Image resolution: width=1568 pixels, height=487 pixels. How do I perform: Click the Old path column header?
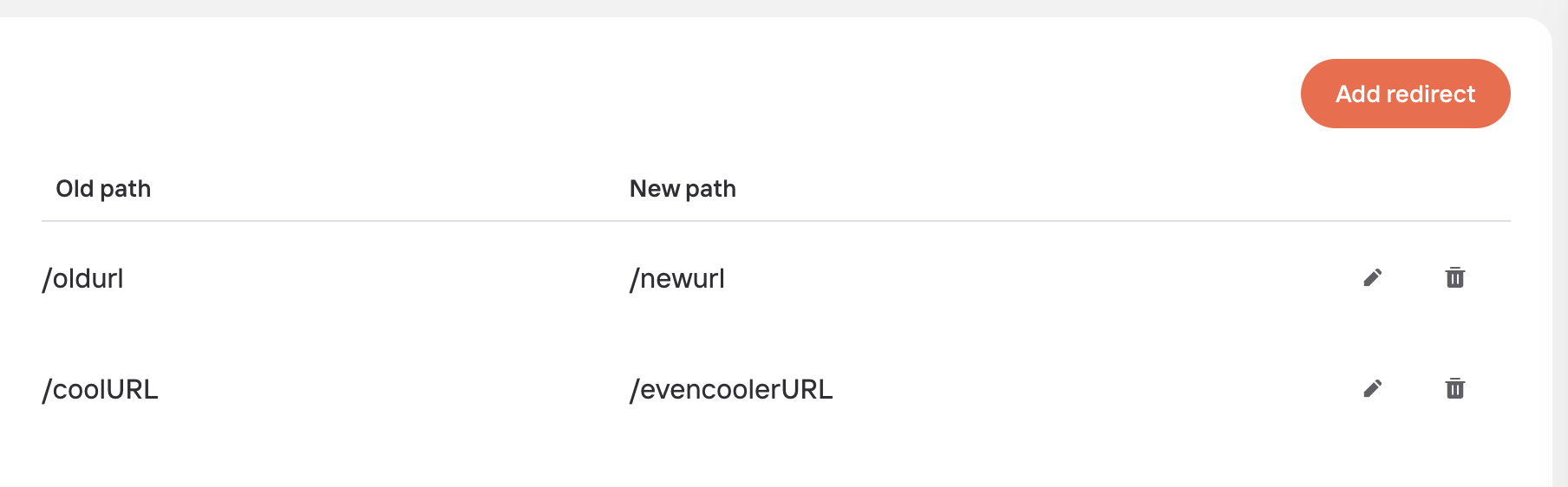click(103, 189)
